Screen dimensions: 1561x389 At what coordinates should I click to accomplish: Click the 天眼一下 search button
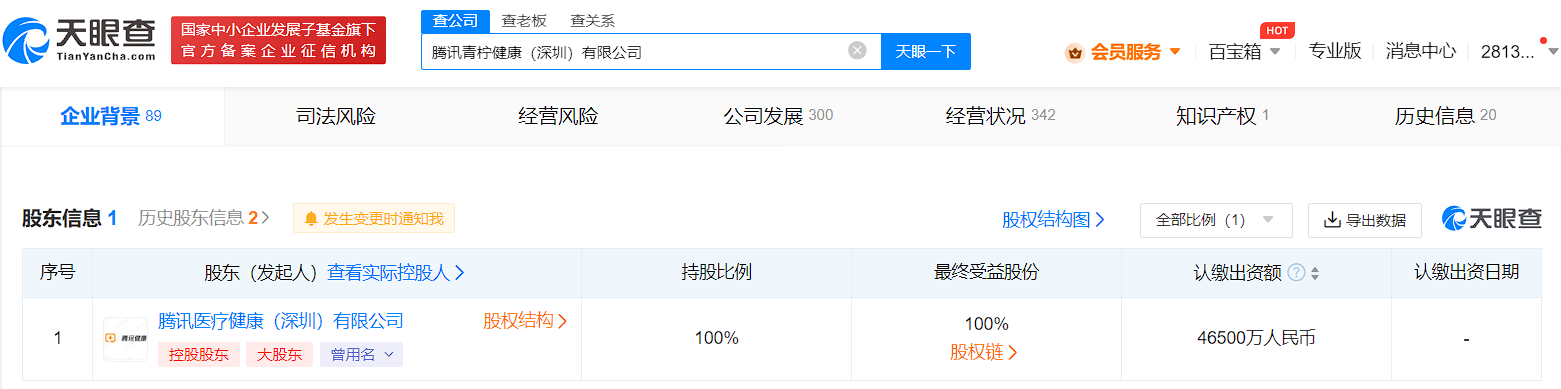[925, 51]
